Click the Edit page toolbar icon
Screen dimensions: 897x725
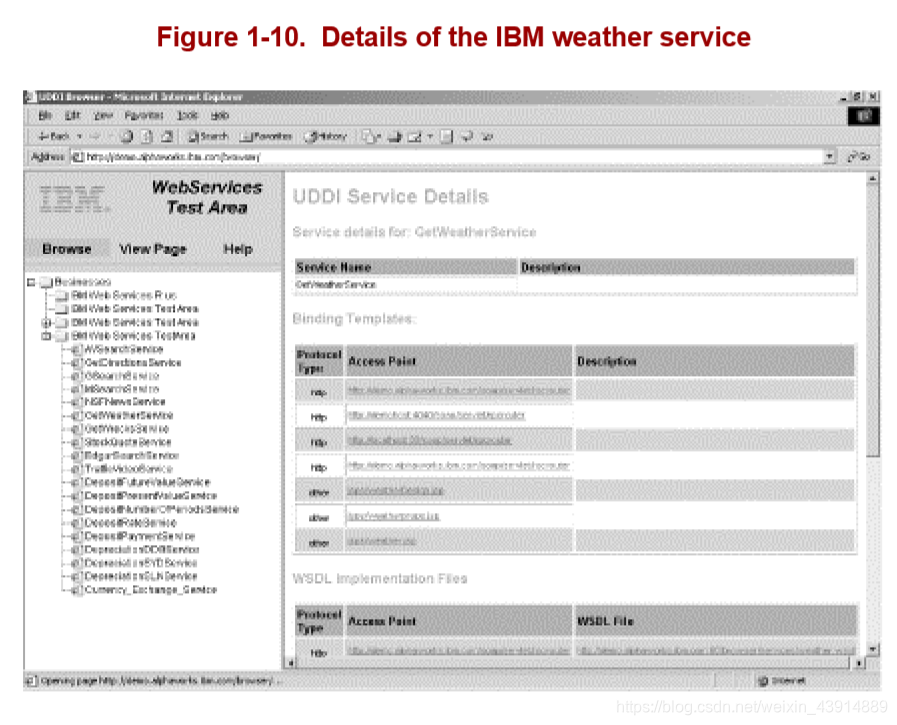click(x=415, y=136)
